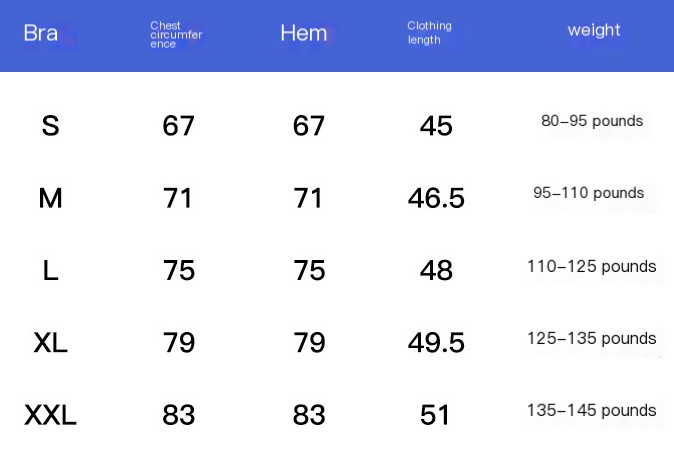This screenshot has width=674, height=457.
Task: Select size L row label
Action: (50, 271)
